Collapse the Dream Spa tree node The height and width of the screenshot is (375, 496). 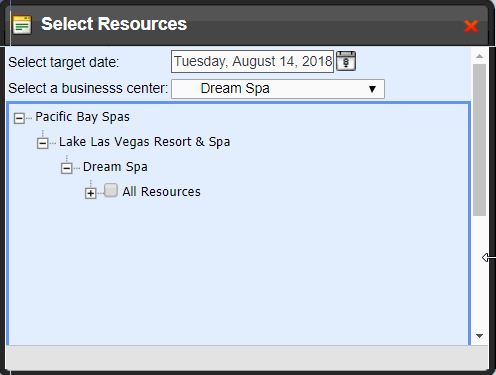tap(67, 168)
